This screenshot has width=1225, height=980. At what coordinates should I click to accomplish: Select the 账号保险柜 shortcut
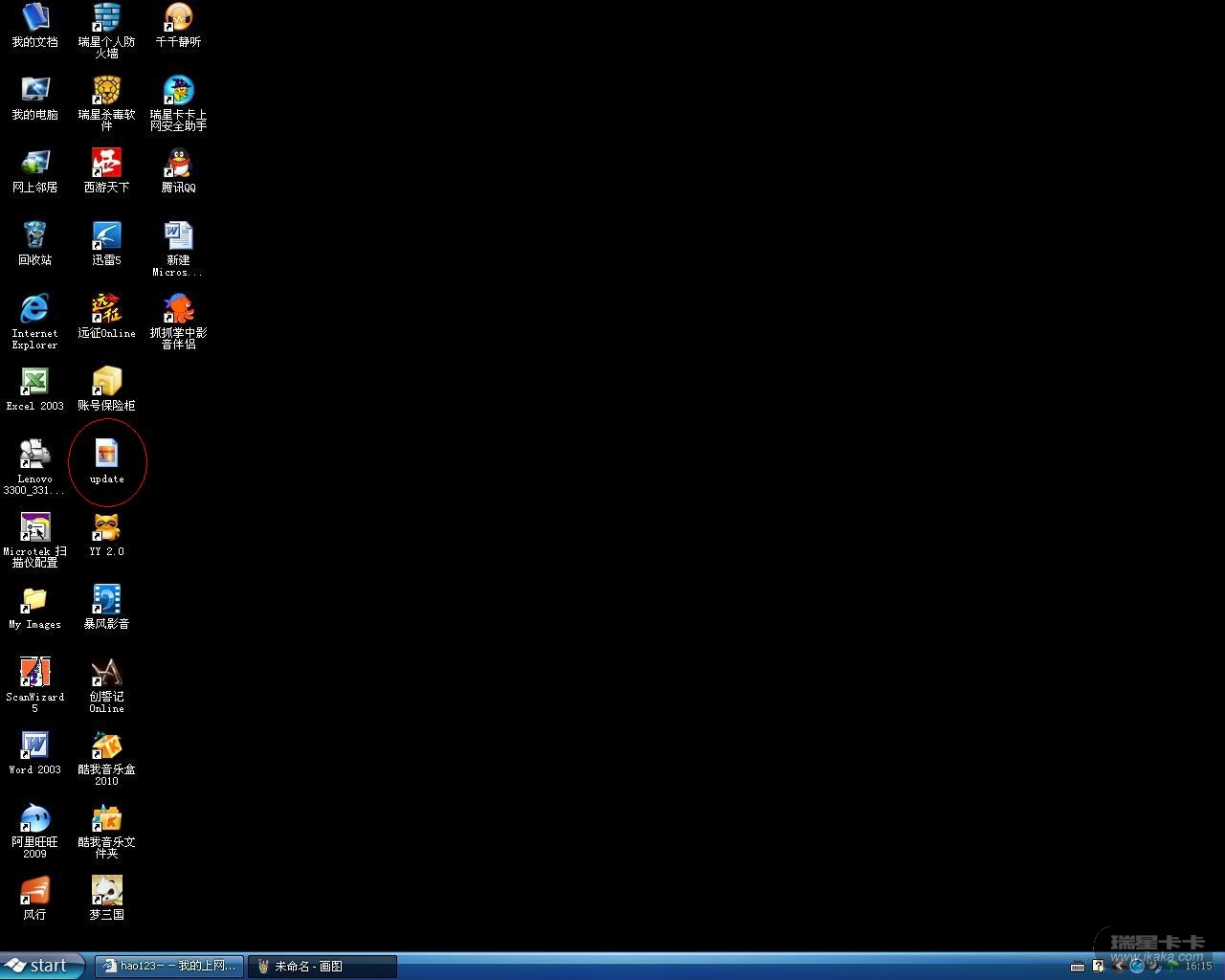pyautogui.click(x=106, y=389)
